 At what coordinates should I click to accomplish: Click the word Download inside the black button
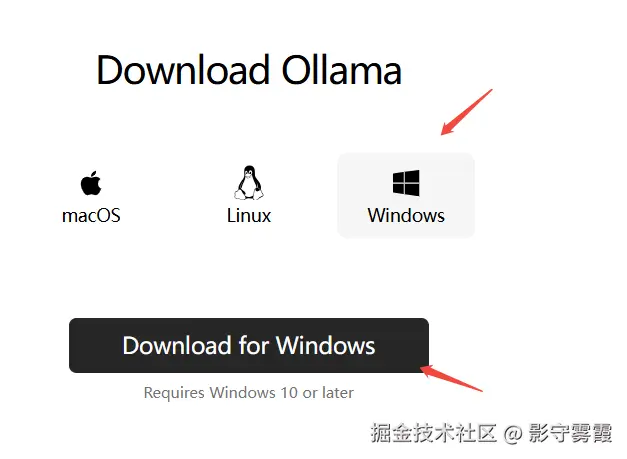tap(177, 345)
